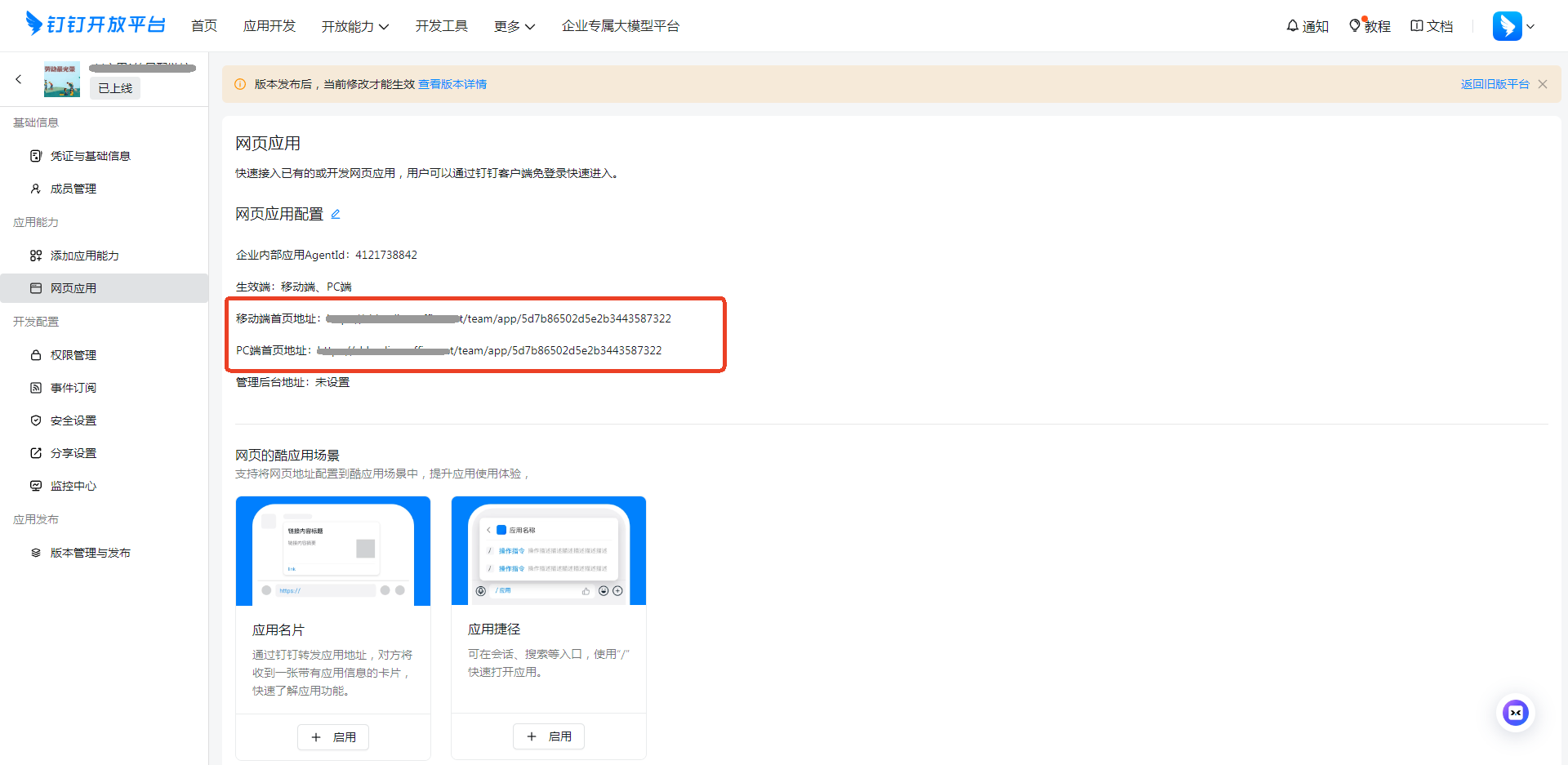Click the DingTalk open platform logo
This screenshot has height=765, width=1568.
pyautogui.click(x=96, y=24)
